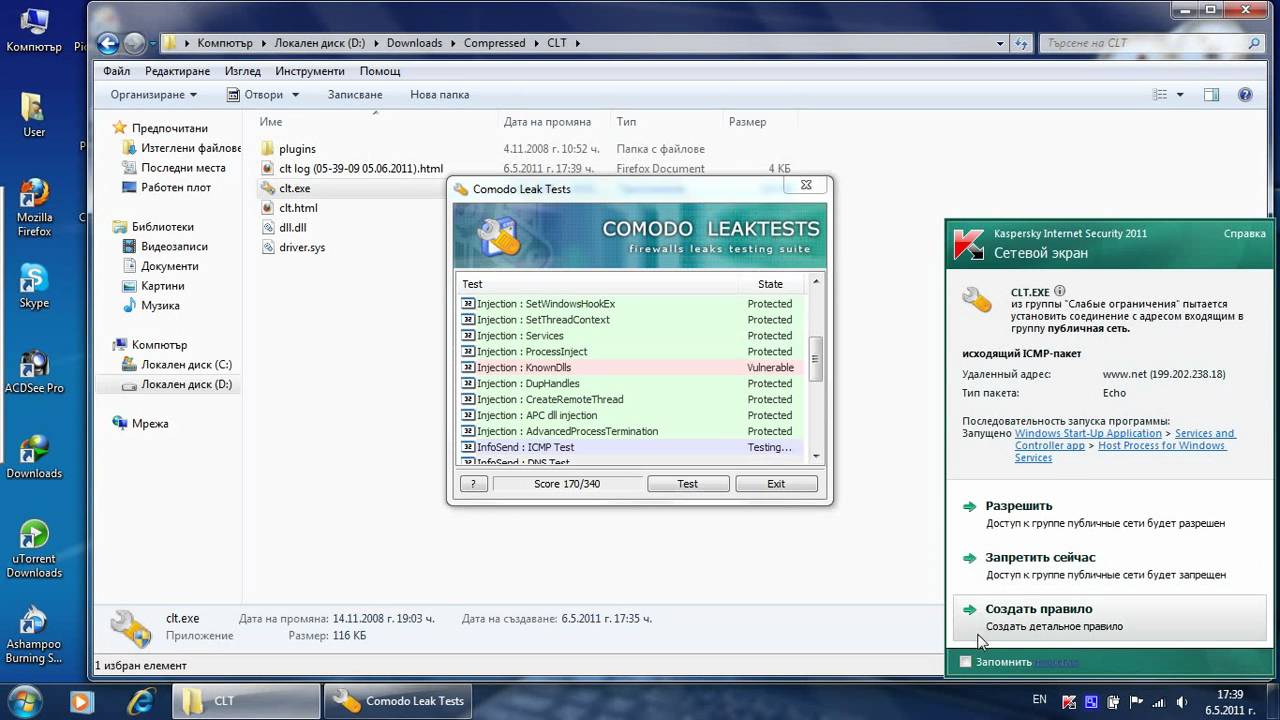Click the scroll down arrow in test list
This screenshot has height=720, width=1280.
pyautogui.click(x=815, y=455)
